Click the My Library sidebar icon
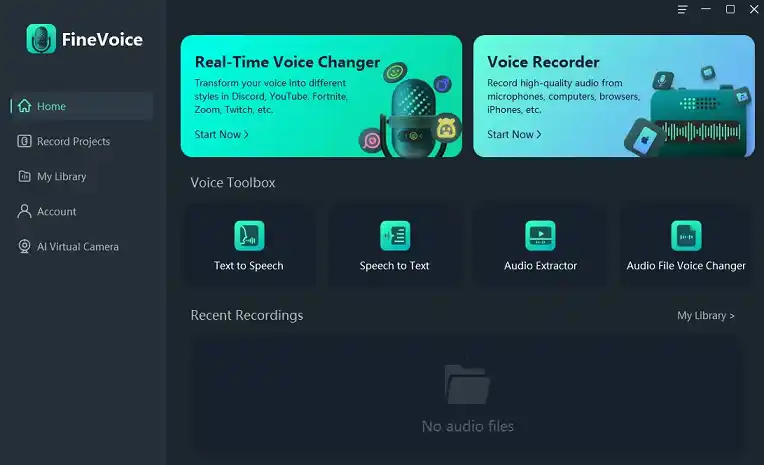764x465 pixels. click(x=24, y=176)
